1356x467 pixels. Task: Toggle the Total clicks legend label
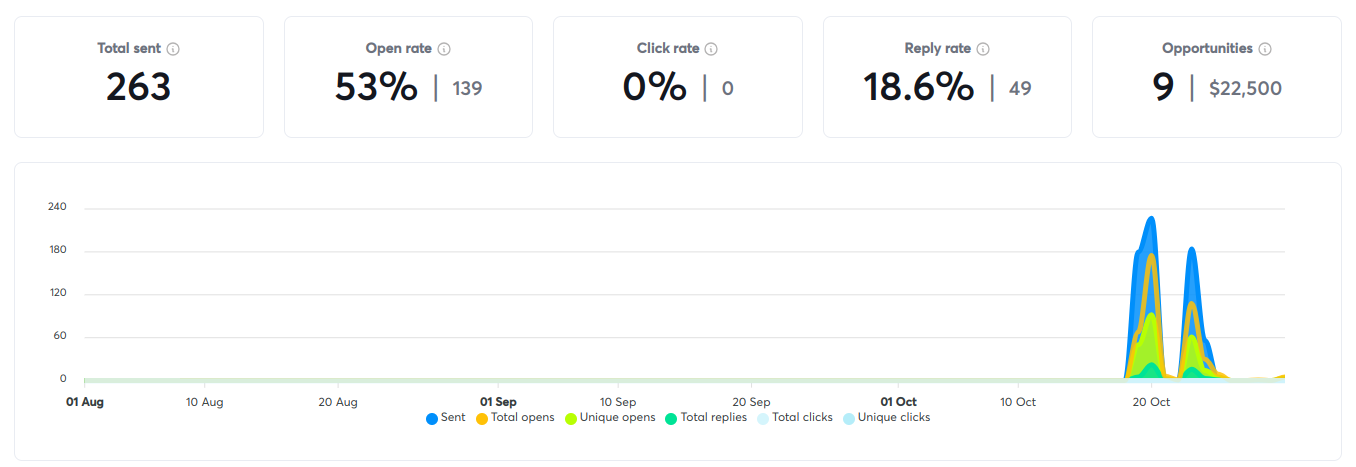point(802,418)
